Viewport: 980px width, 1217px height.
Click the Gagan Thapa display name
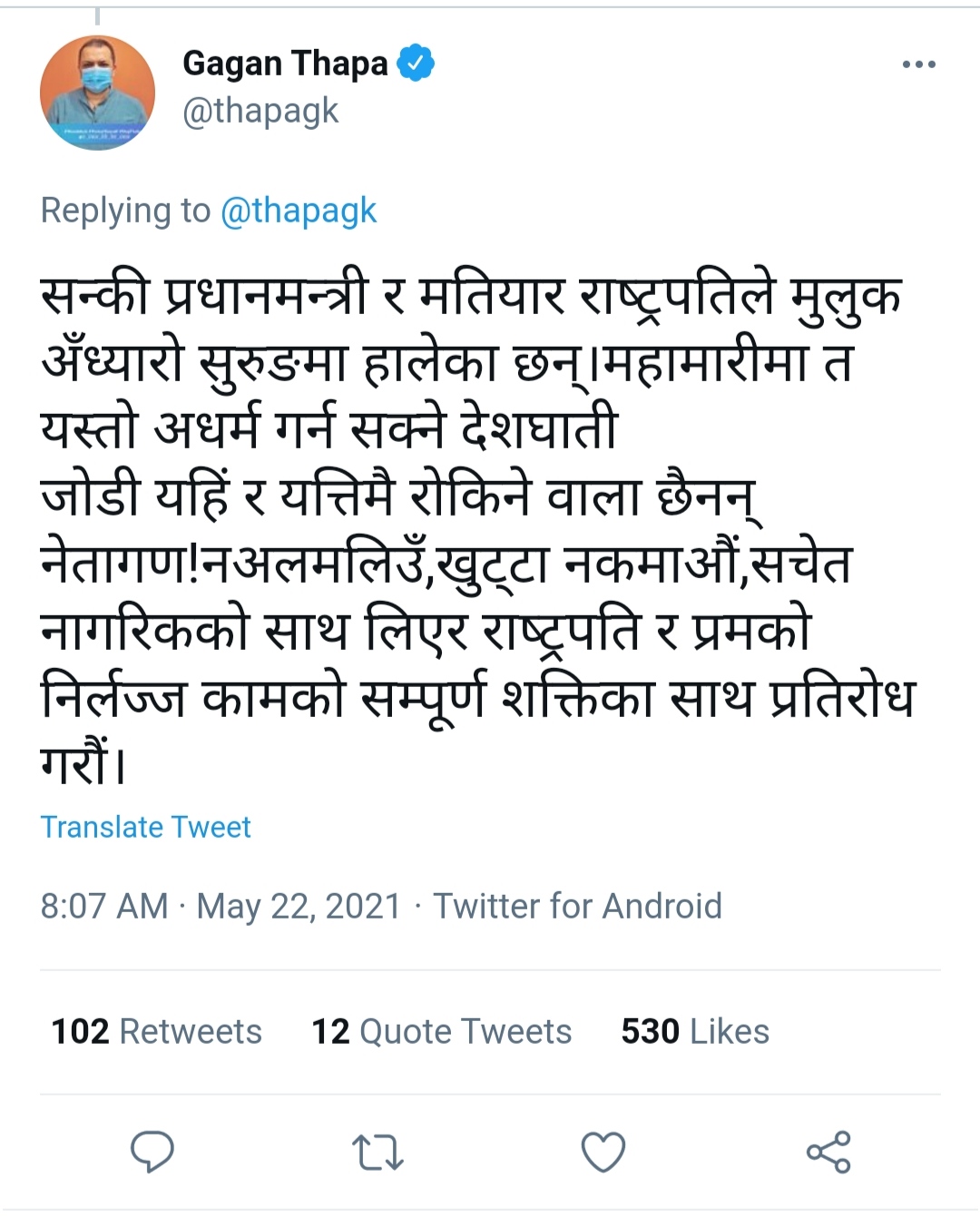click(x=285, y=64)
